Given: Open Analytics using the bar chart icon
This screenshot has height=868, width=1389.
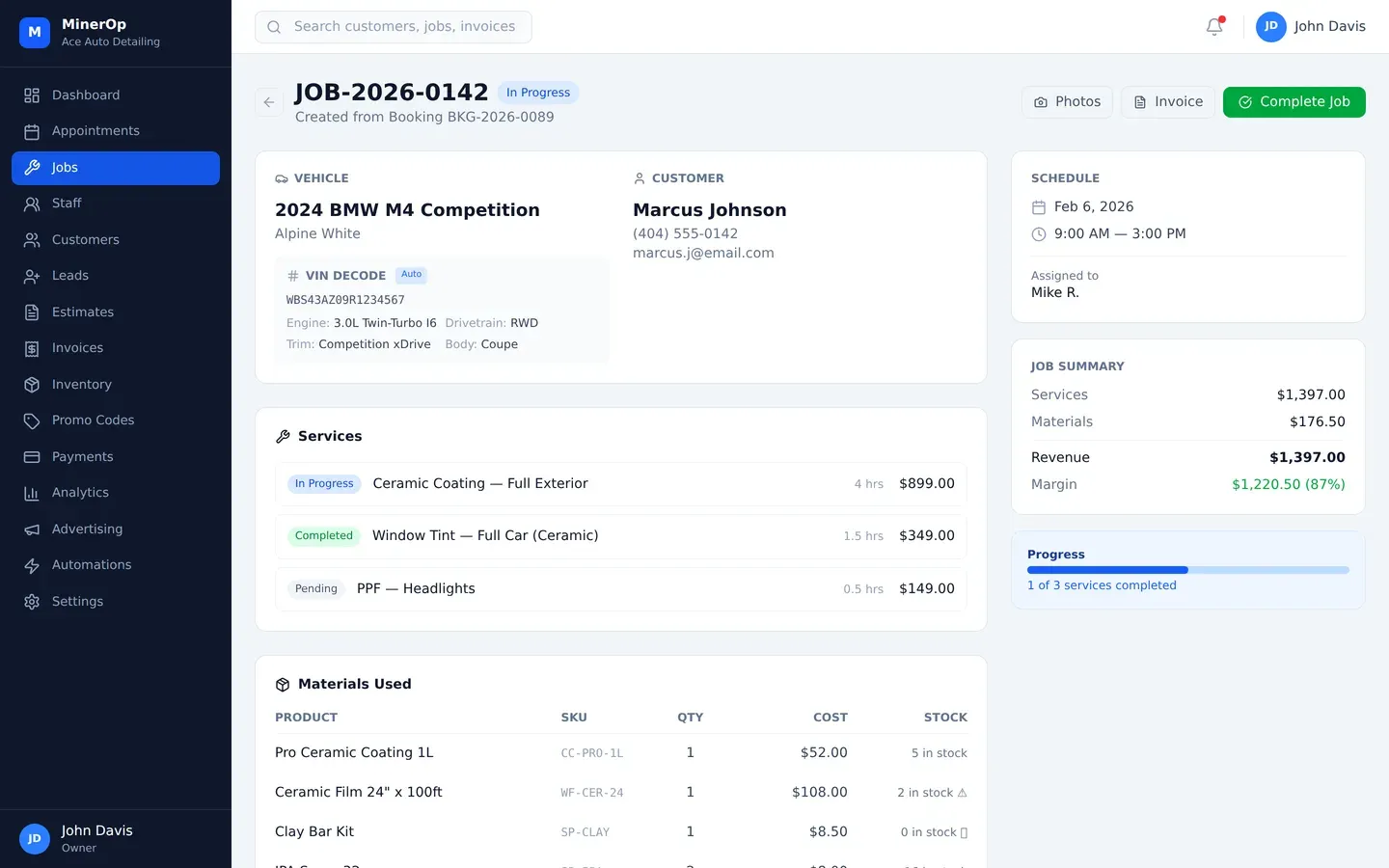Looking at the screenshot, I should [x=34, y=493].
